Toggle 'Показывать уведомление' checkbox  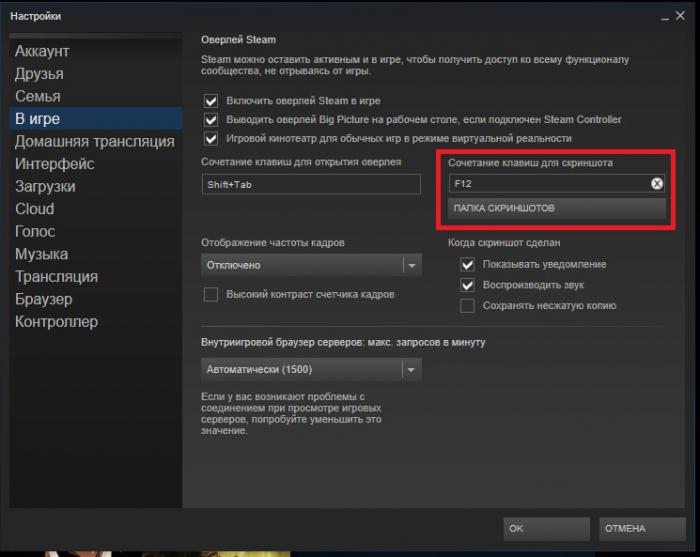(467, 265)
